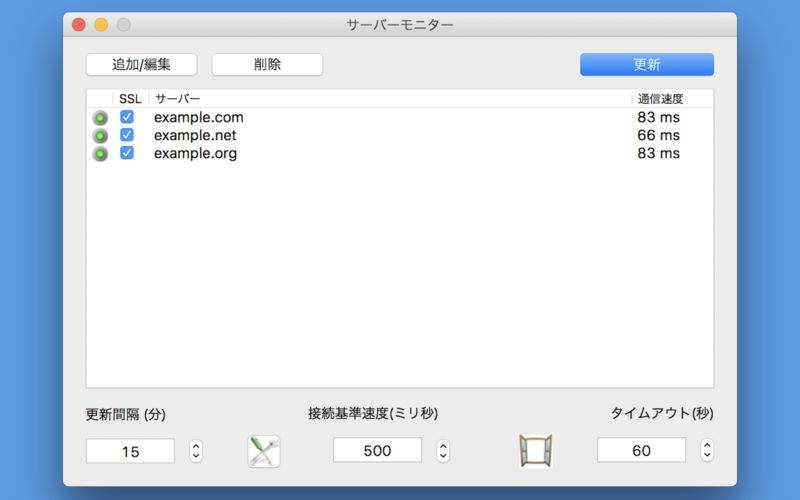The height and width of the screenshot is (500, 800).
Task: Open the screwdriver and wrench tools icon
Action: pos(264,452)
